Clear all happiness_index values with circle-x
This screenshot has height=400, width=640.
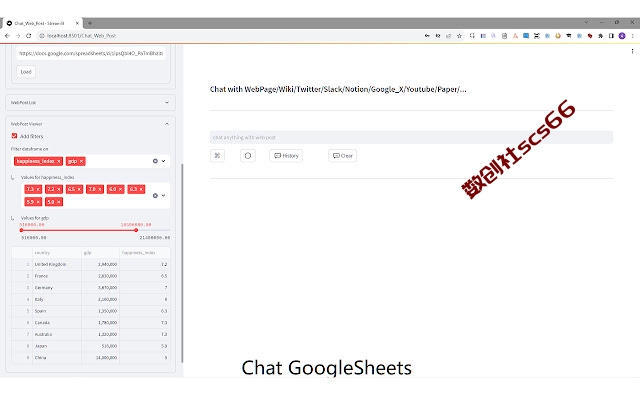pos(155,196)
